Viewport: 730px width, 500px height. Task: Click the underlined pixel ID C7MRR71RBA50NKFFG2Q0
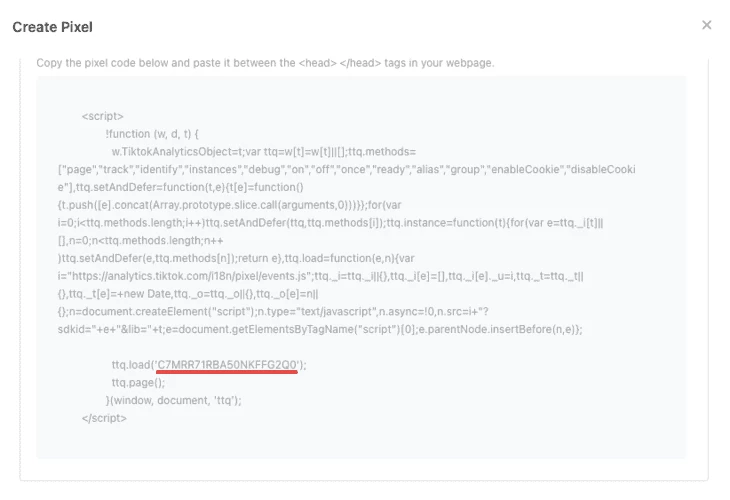click(x=227, y=365)
